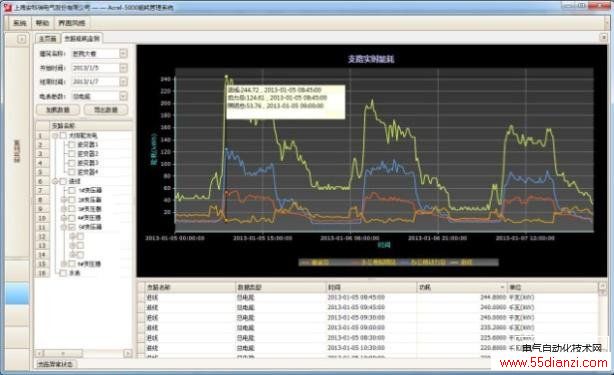Open the start date 2013/1/5 dropdown
The height and width of the screenshot is (375, 614).
tap(123, 68)
